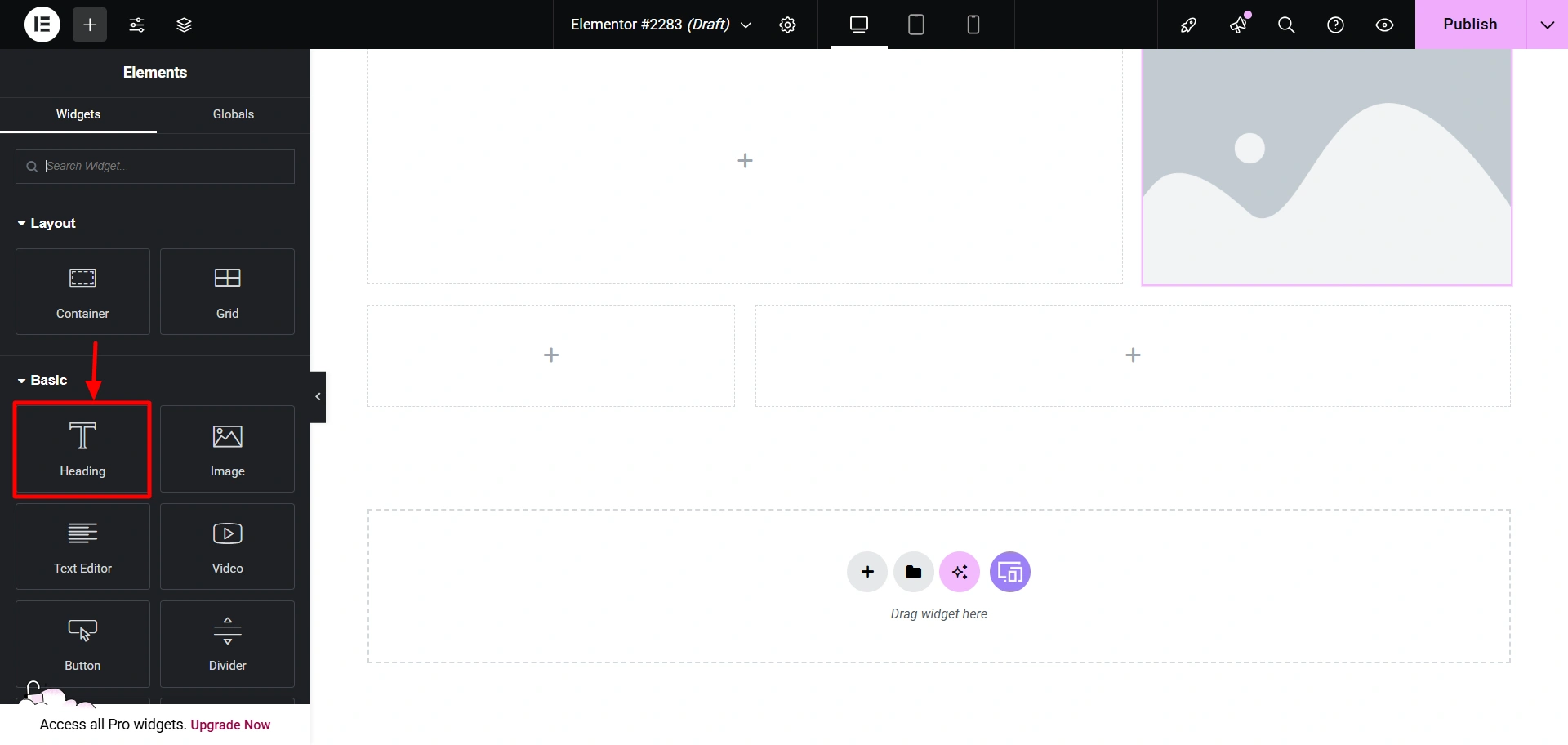Select the Grid widget
Image resolution: width=1568 pixels, height=745 pixels.
(x=227, y=292)
